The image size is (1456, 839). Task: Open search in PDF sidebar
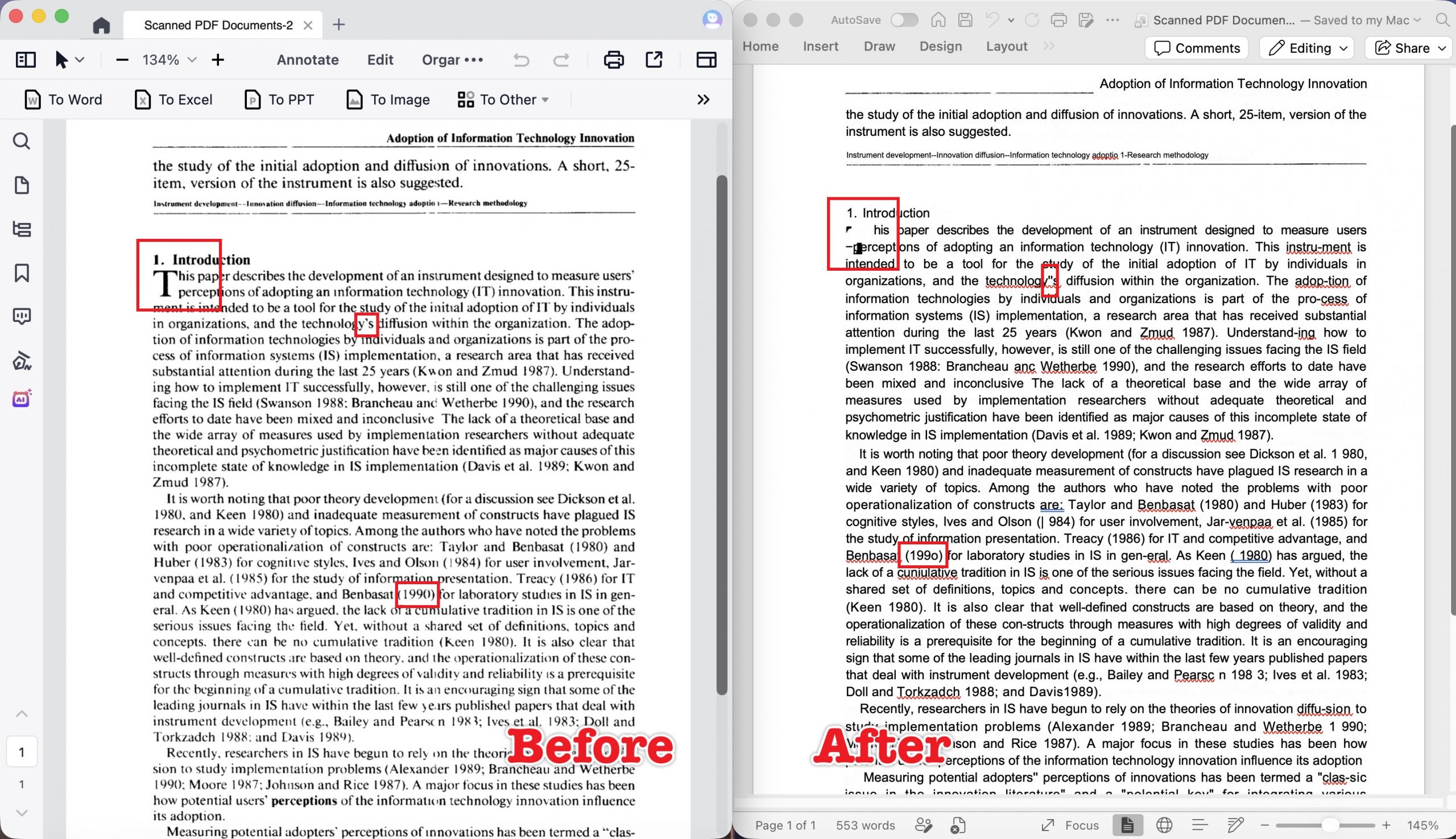22,141
